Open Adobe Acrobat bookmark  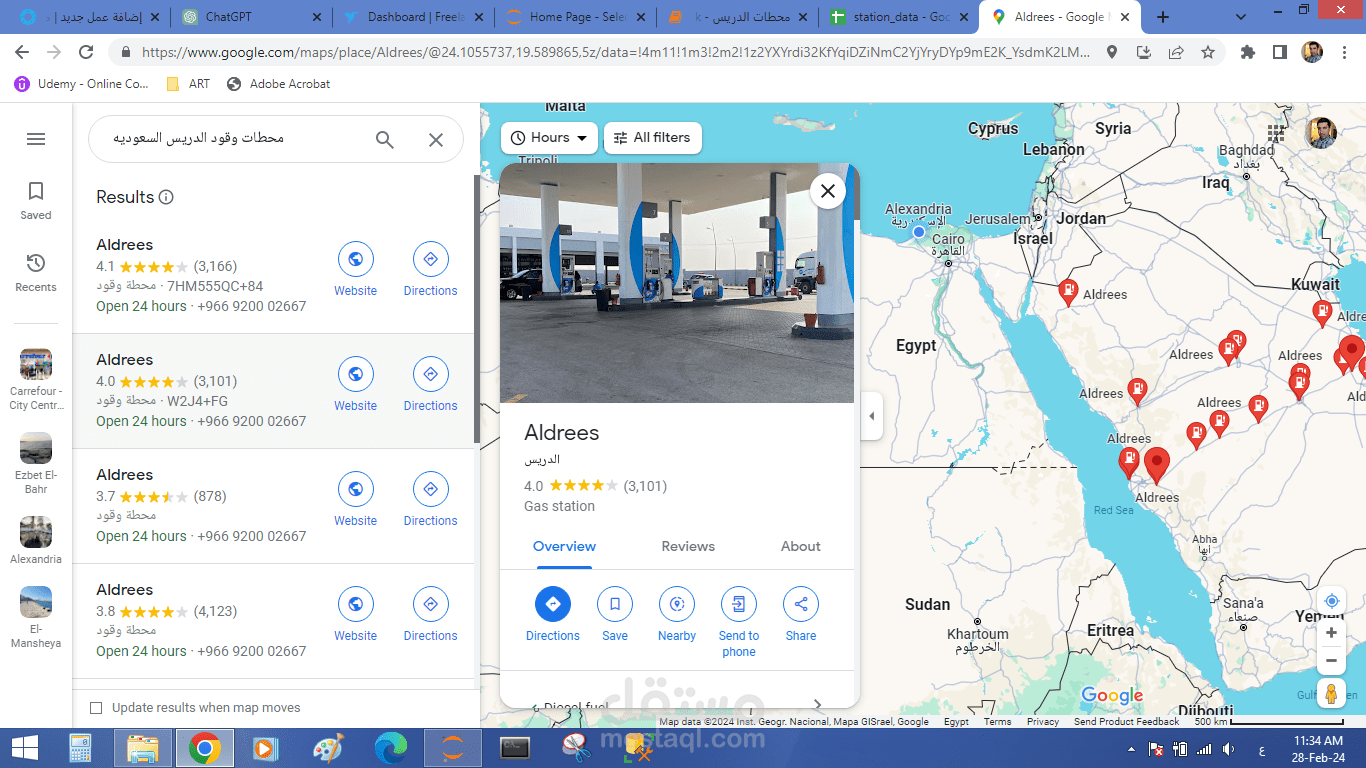[279, 84]
